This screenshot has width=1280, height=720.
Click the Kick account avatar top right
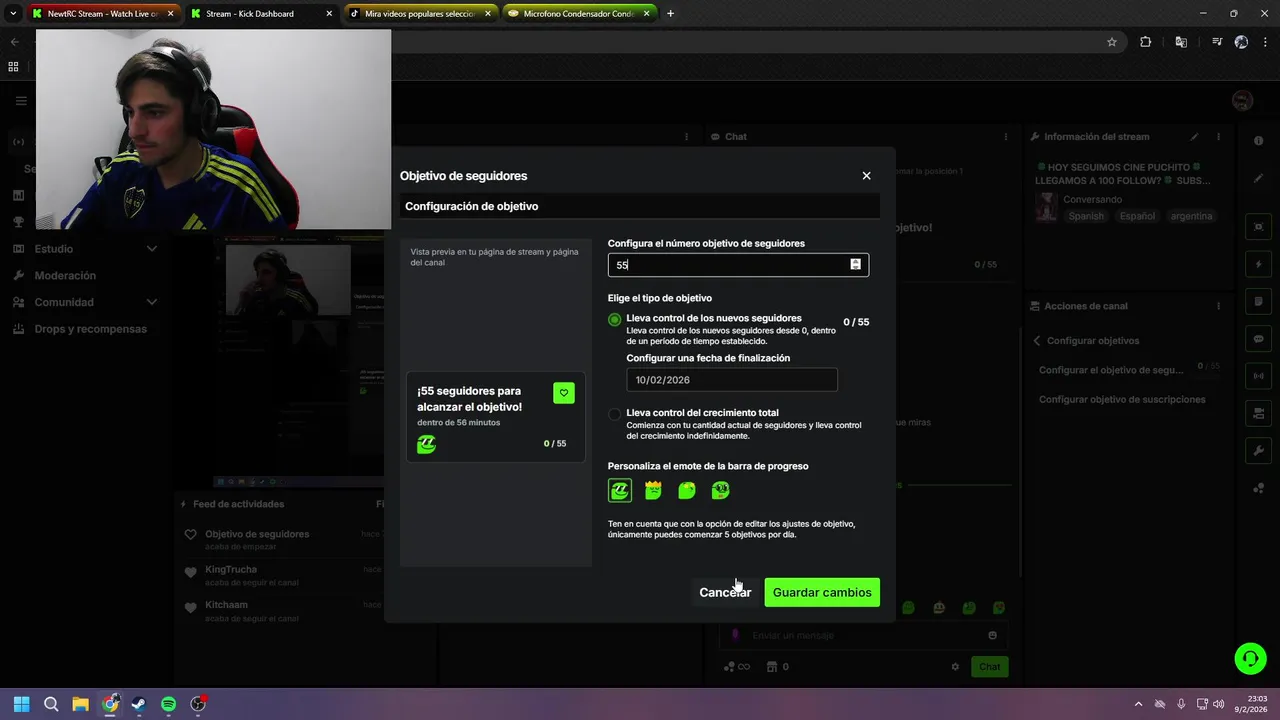tap(1242, 101)
